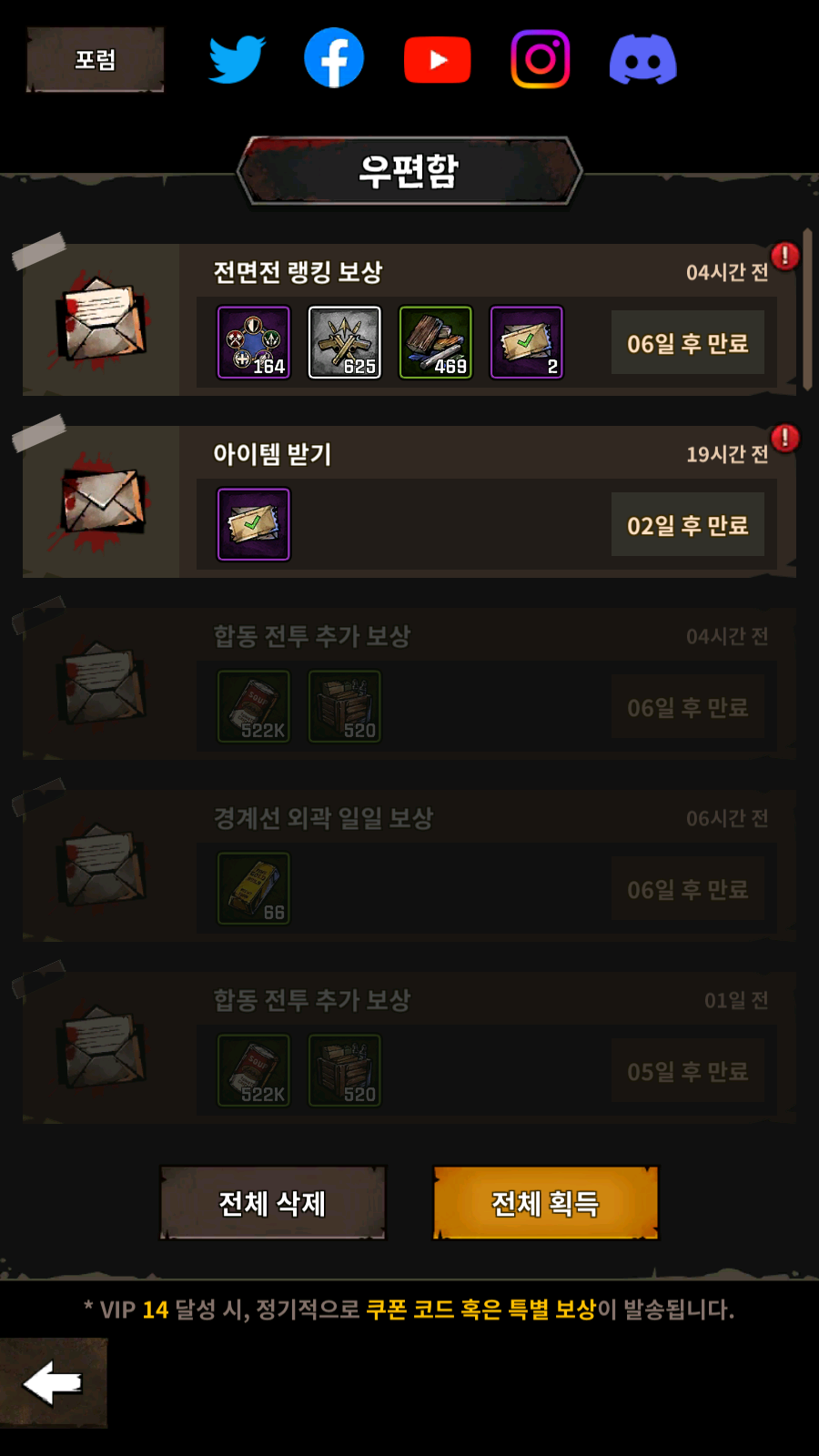Click the 포럼 forum button
Image resolution: width=819 pixels, height=1456 pixels.
[95, 60]
